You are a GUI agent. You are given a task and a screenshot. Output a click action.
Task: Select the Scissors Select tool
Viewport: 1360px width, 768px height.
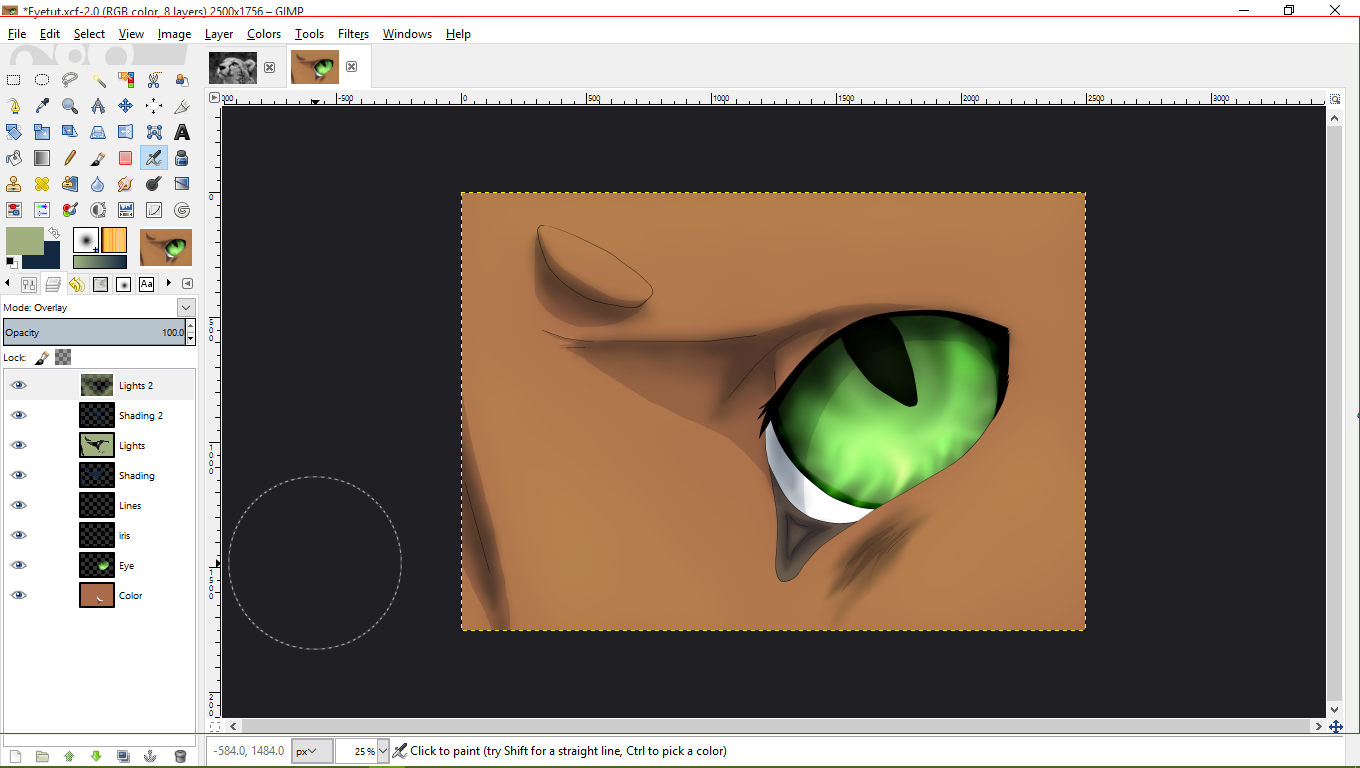tap(154, 80)
